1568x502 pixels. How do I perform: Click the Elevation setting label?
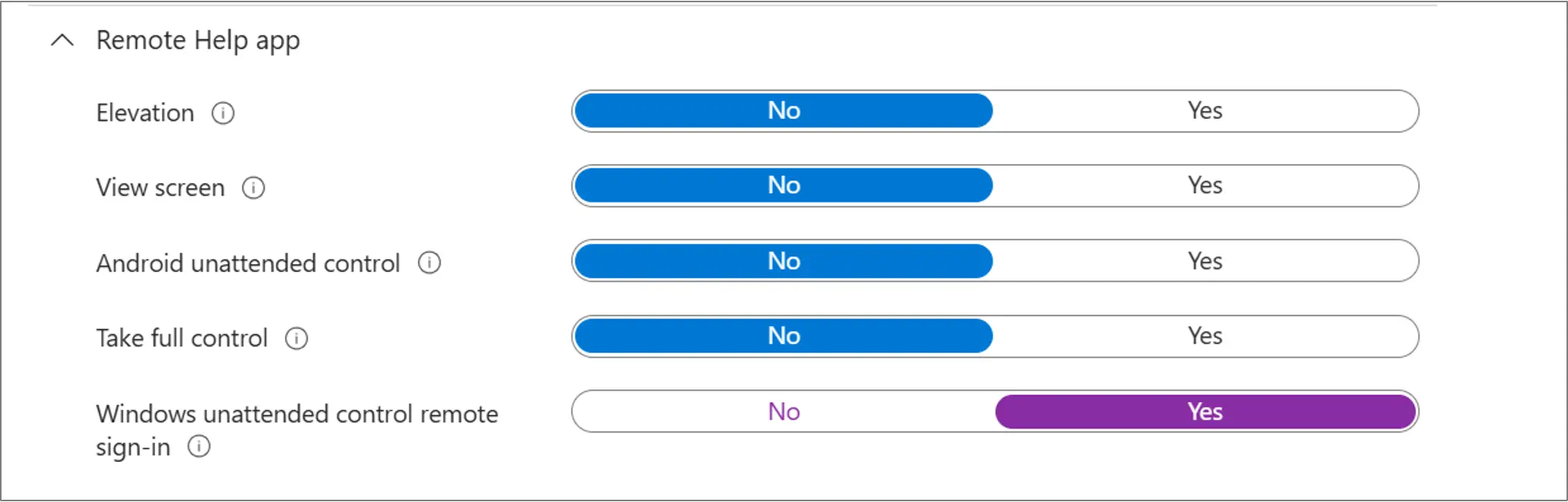tap(145, 113)
